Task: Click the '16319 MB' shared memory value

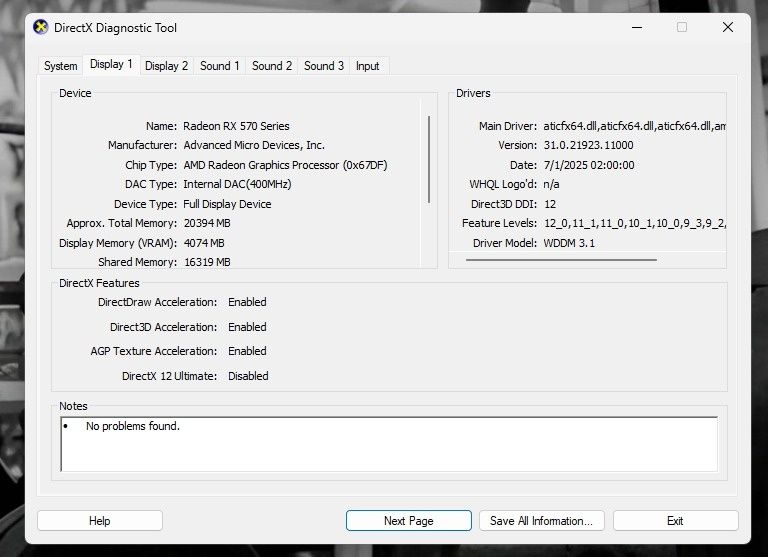Action: pos(207,262)
